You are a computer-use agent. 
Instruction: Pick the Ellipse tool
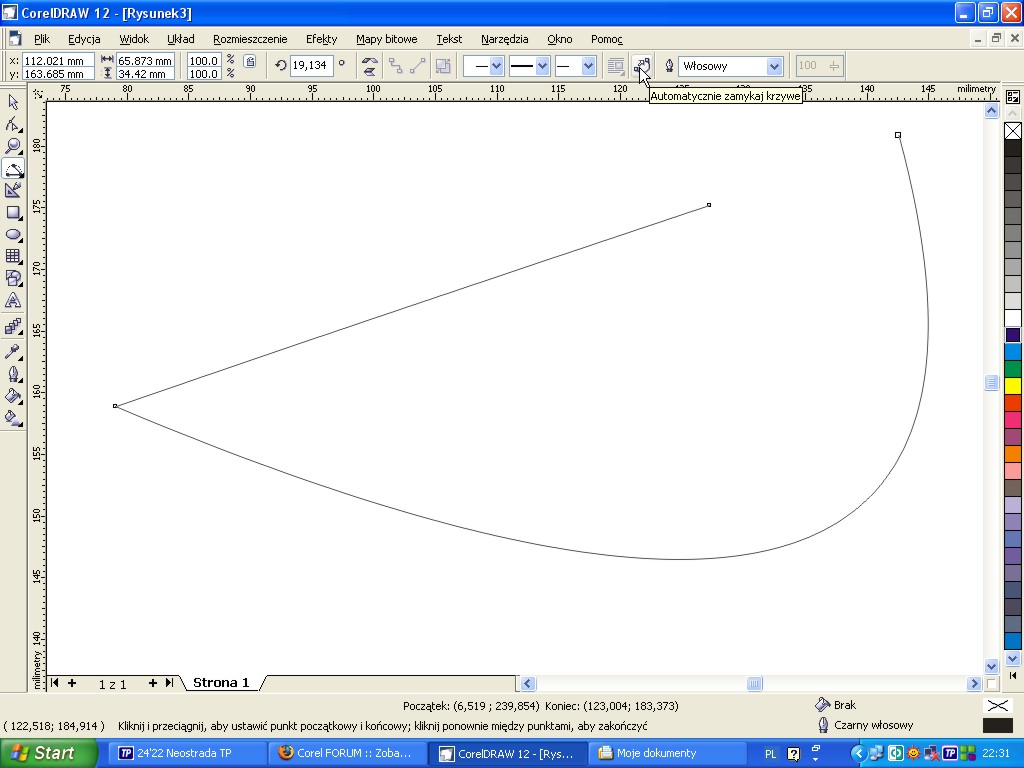pos(13,234)
